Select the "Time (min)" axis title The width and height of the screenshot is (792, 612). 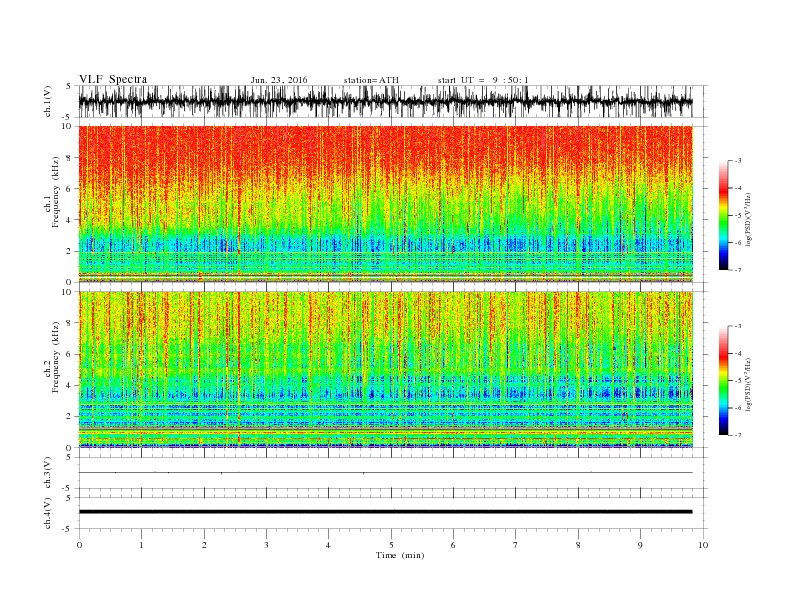pyautogui.click(x=400, y=555)
